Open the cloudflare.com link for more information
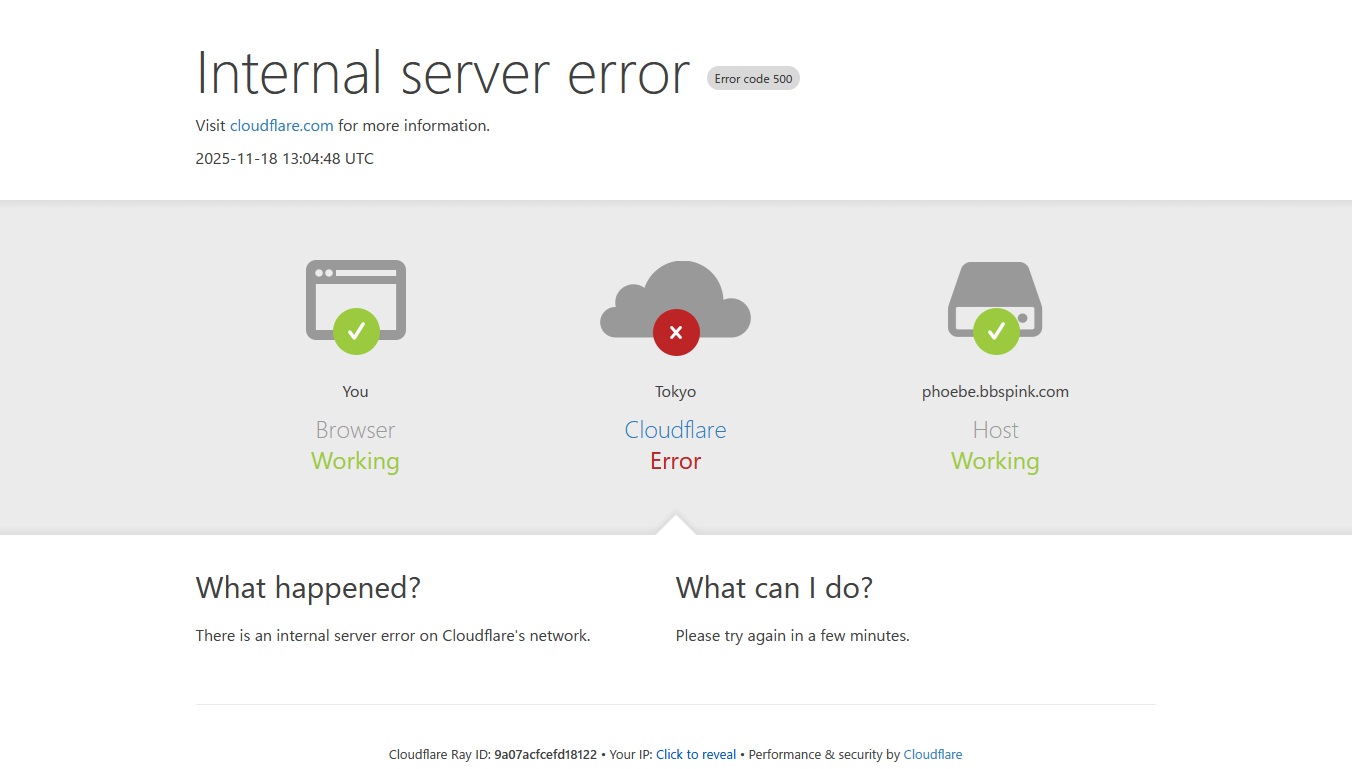This screenshot has height=769, width=1352. click(282, 126)
